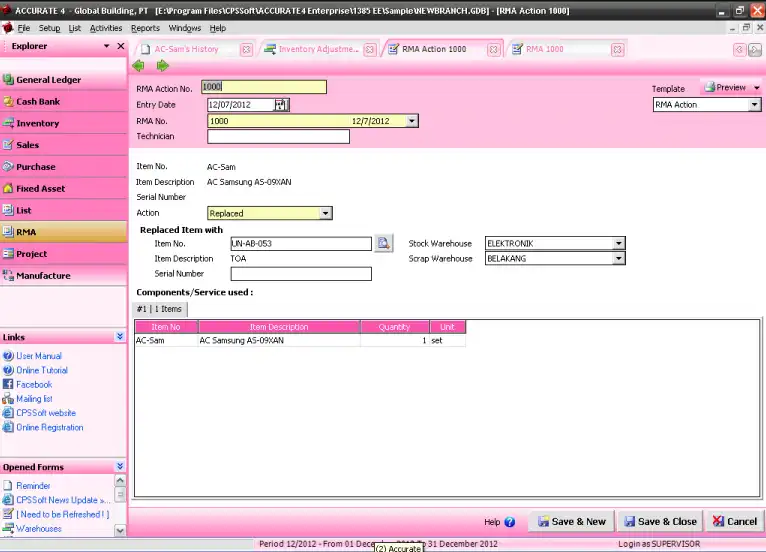The width and height of the screenshot is (766, 552).
Task: Expand the Stock Warehouse dropdown
Action: pos(618,243)
